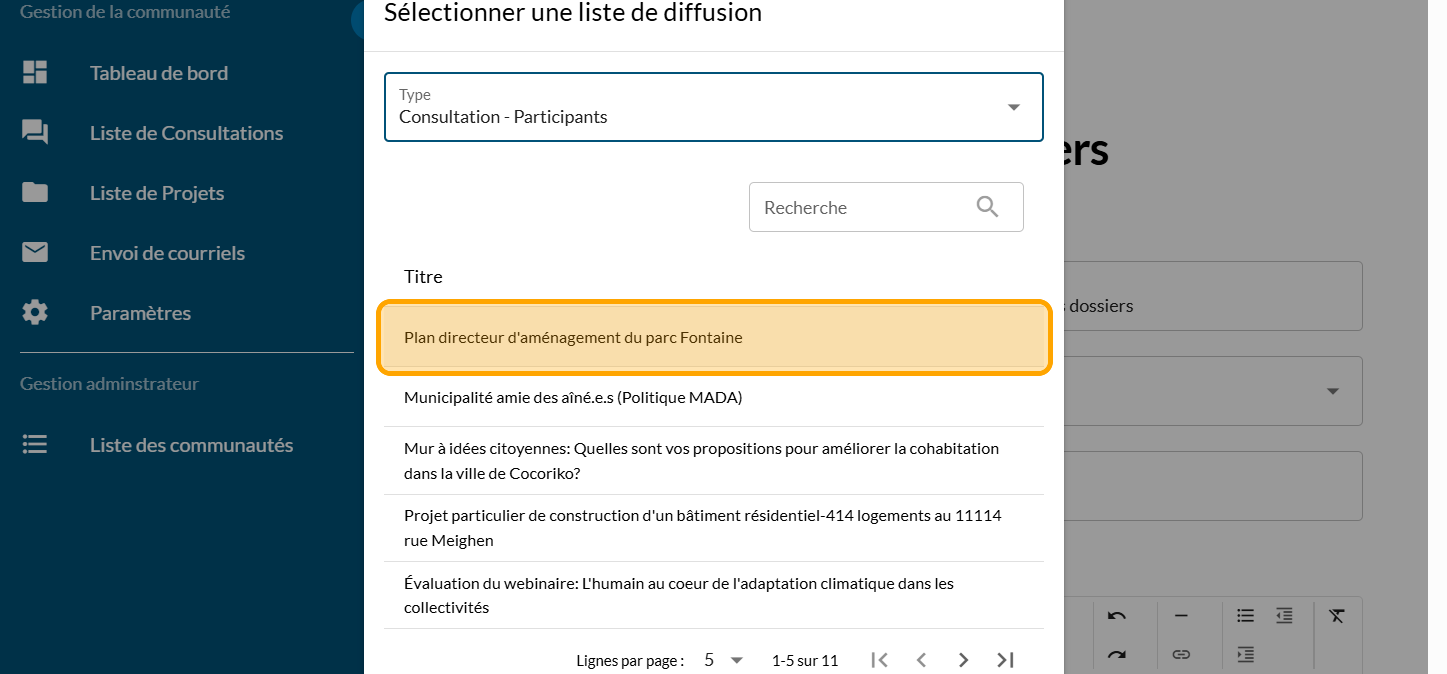Decrease indent with the outdent icon

1284,616
